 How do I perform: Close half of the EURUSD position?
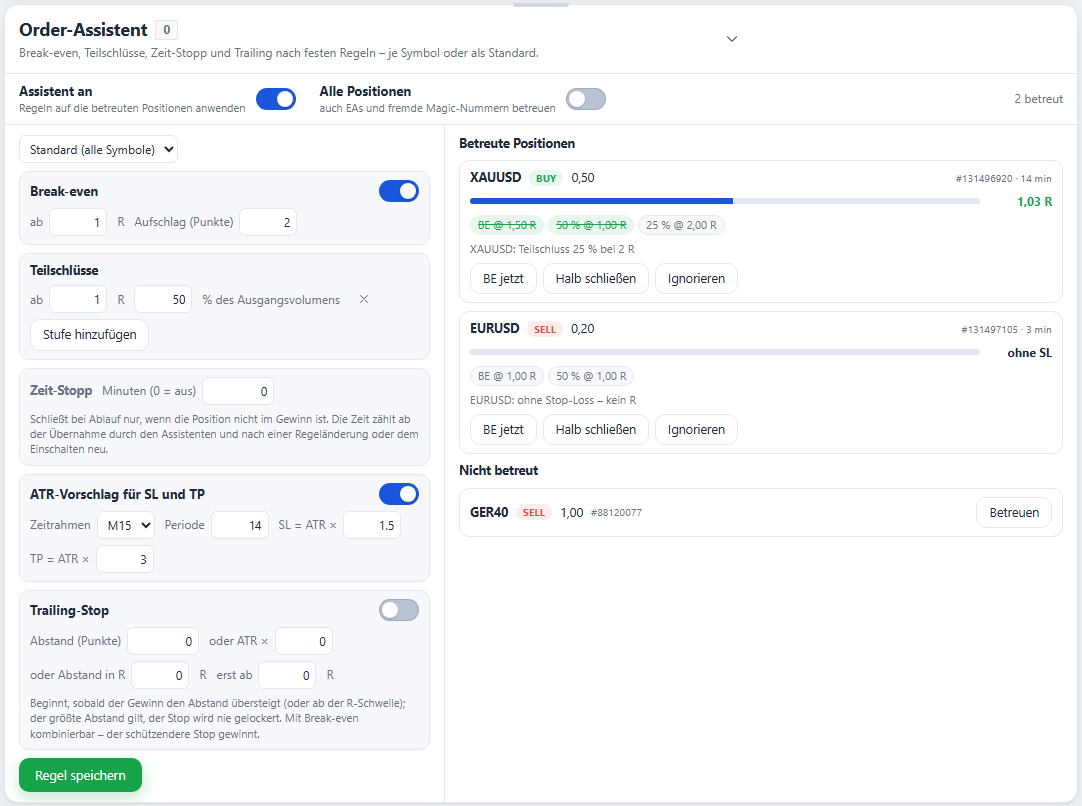pos(596,430)
